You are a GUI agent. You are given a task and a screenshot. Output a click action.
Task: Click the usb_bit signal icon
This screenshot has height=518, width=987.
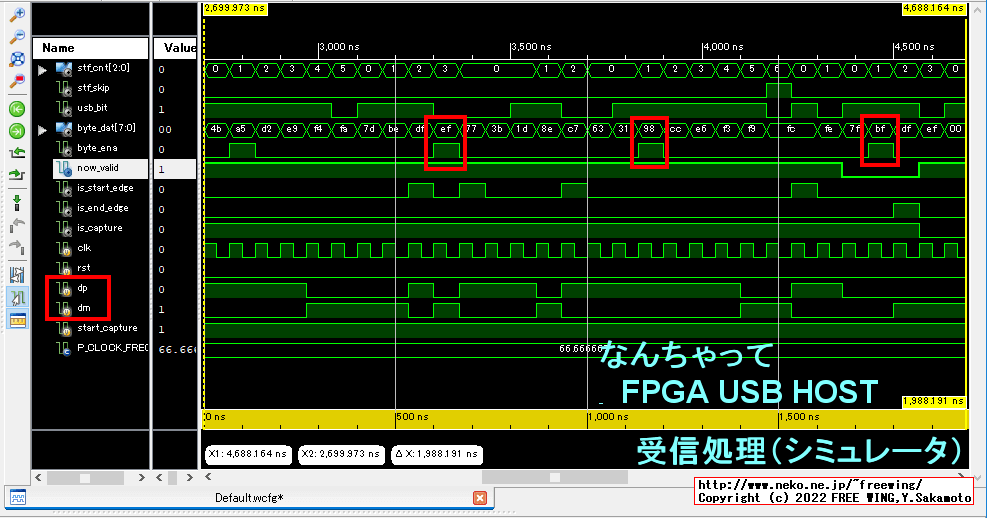point(64,109)
